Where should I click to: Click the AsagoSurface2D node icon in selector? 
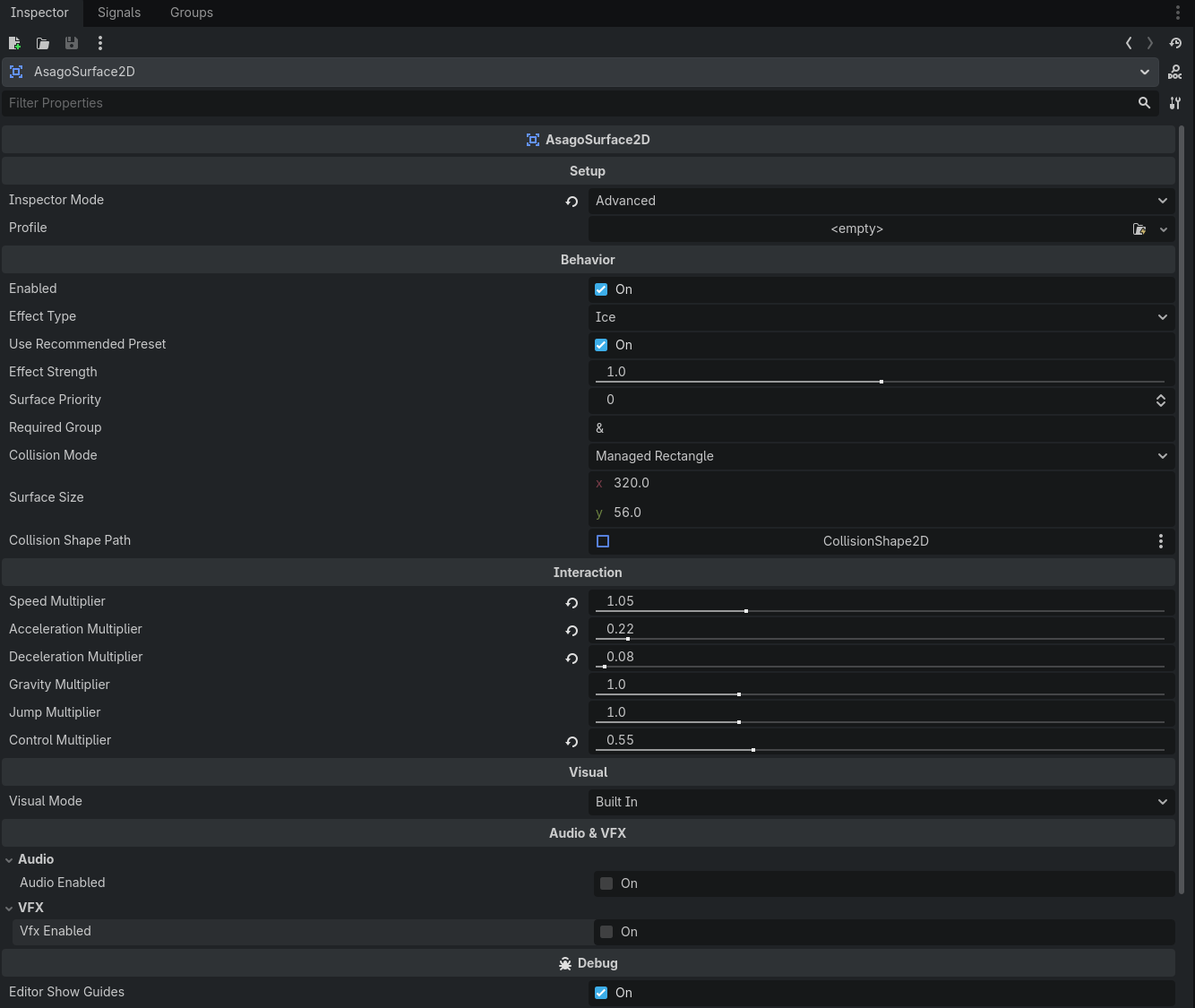16,72
